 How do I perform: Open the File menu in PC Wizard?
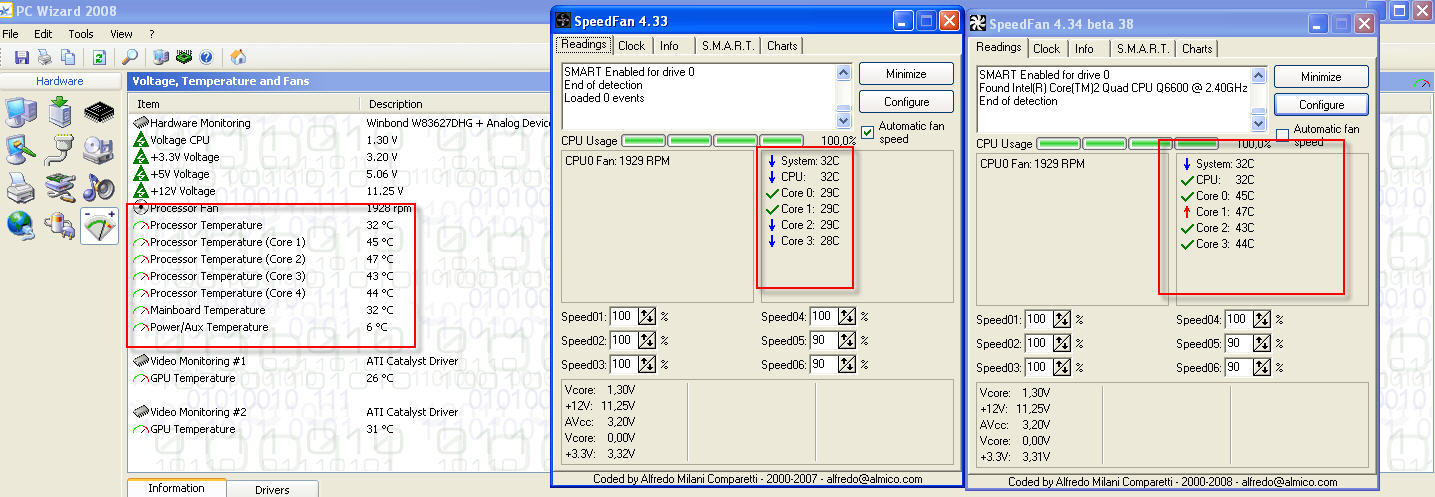click(11, 34)
